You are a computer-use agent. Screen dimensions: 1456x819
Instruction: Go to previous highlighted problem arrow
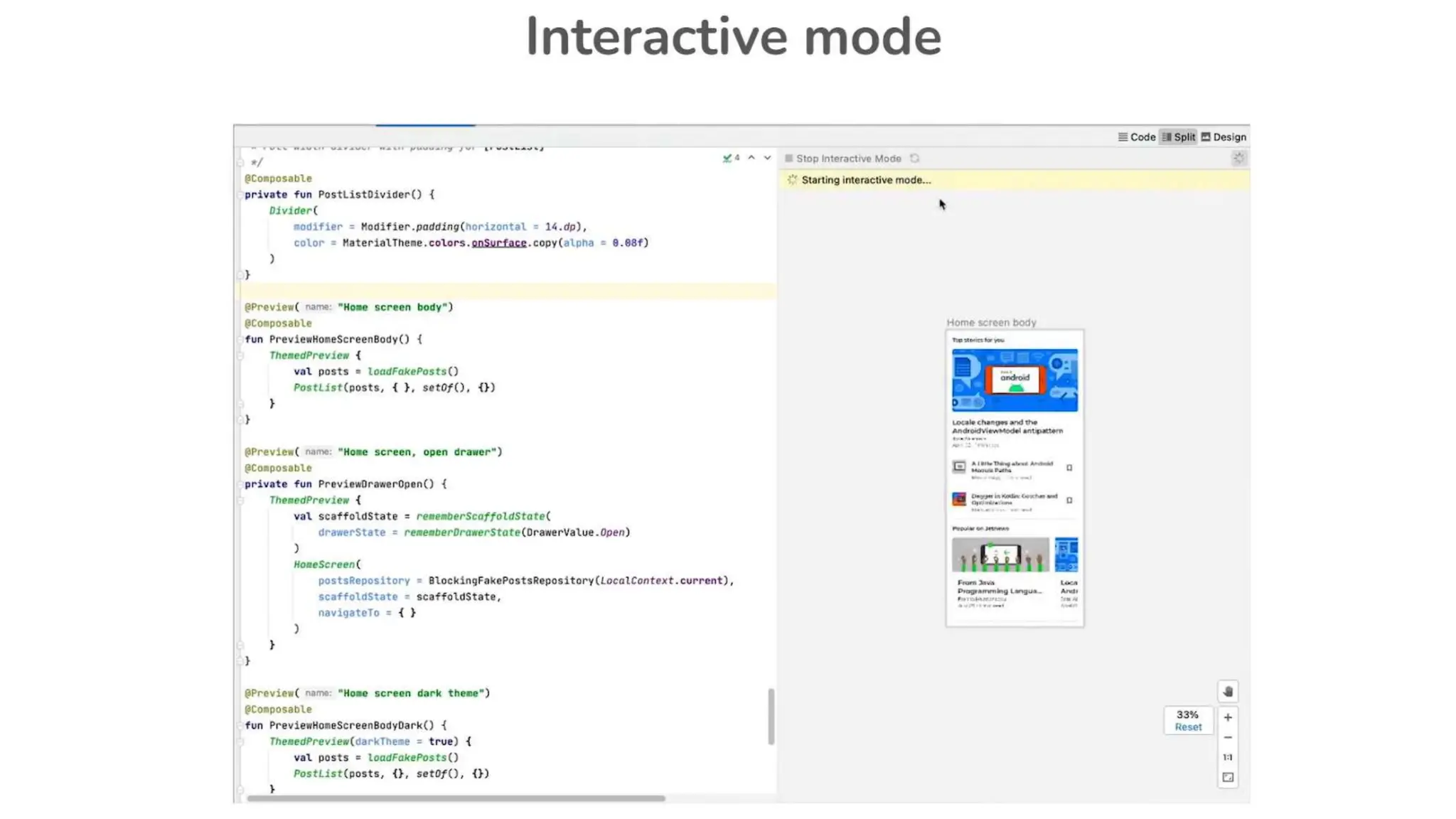751,158
